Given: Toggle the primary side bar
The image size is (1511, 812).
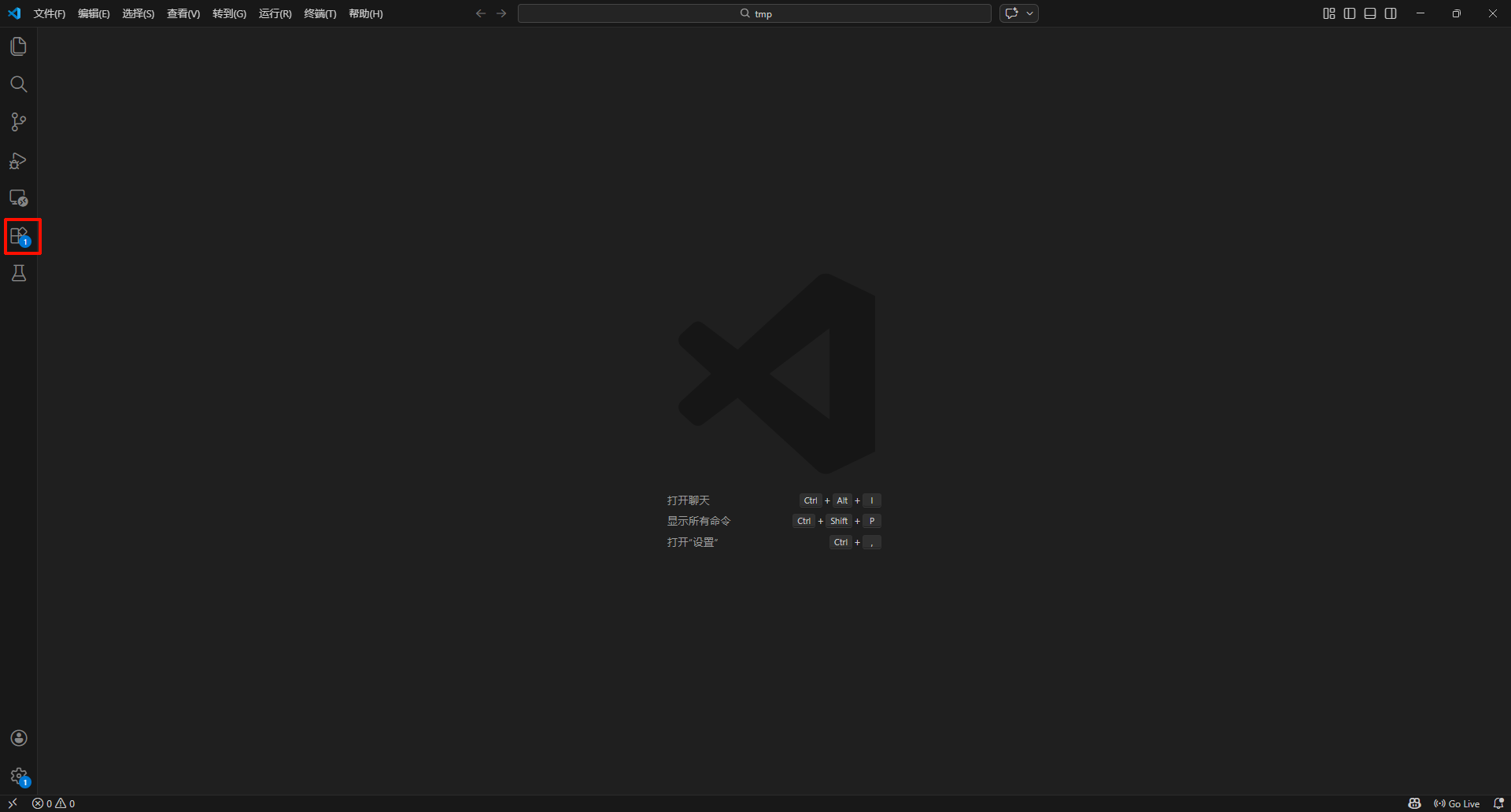Looking at the screenshot, I should pyautogui.click(x=1350, y=13).
